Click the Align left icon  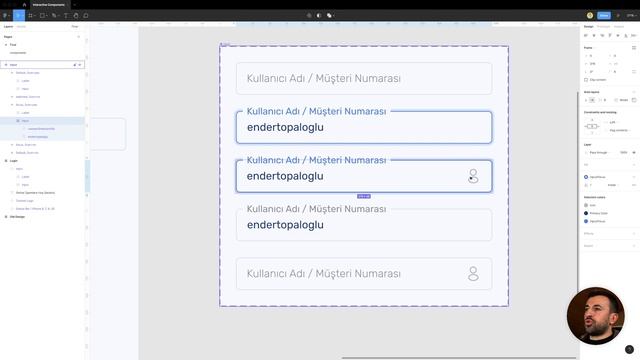586,36
